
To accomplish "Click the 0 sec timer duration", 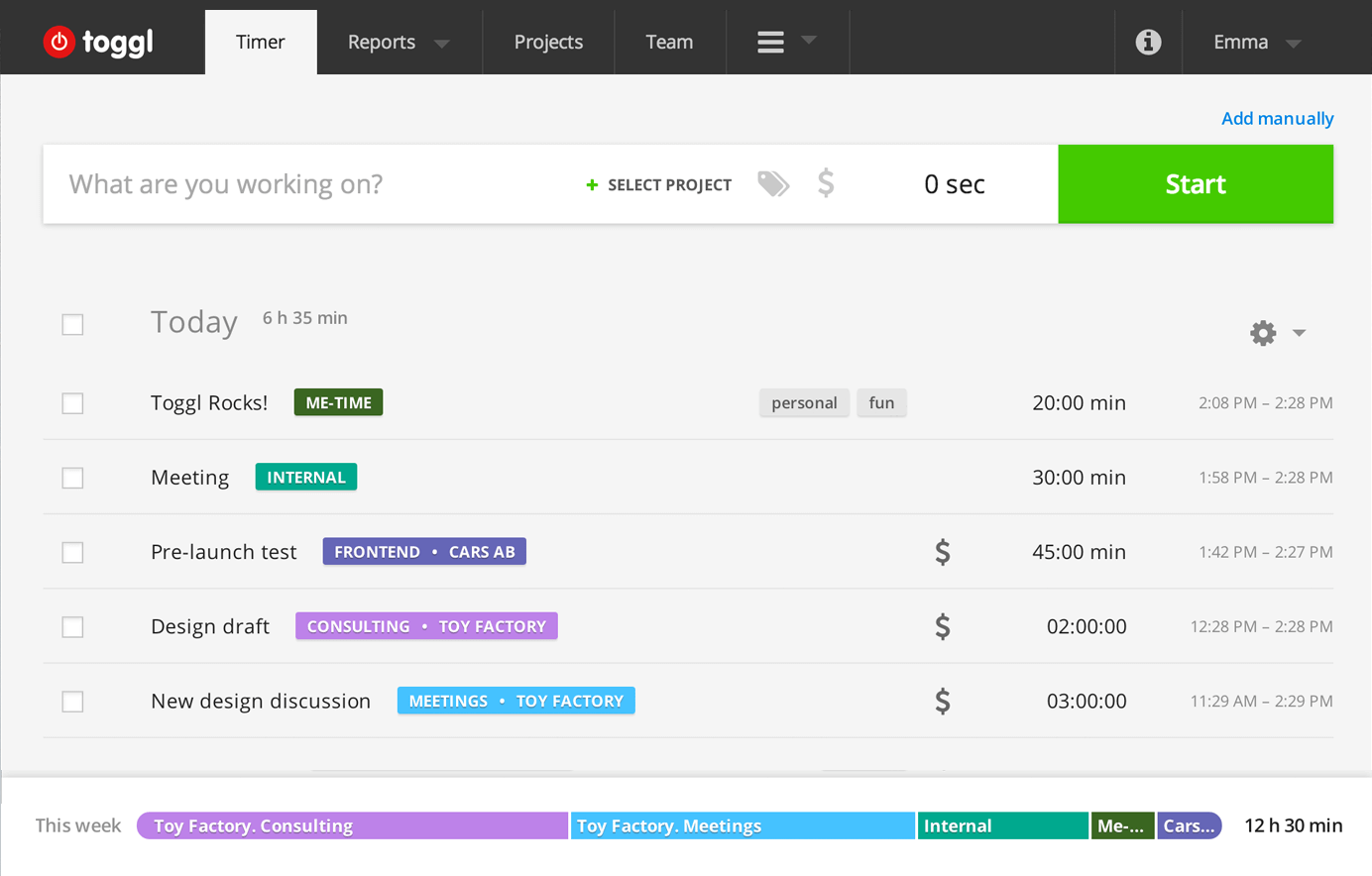I will [954, 184].
